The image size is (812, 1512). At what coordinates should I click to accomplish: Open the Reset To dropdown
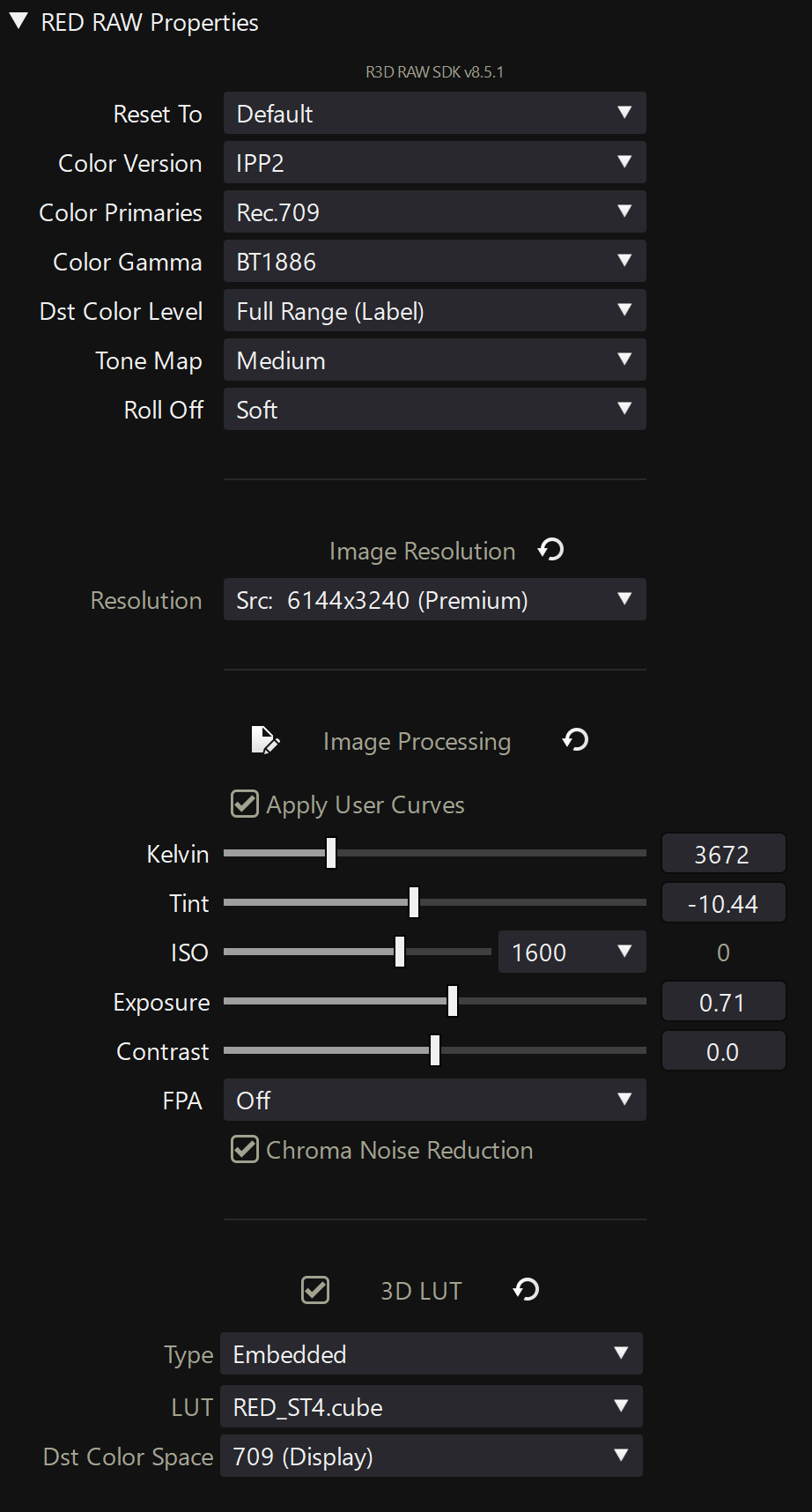[435, 113]
